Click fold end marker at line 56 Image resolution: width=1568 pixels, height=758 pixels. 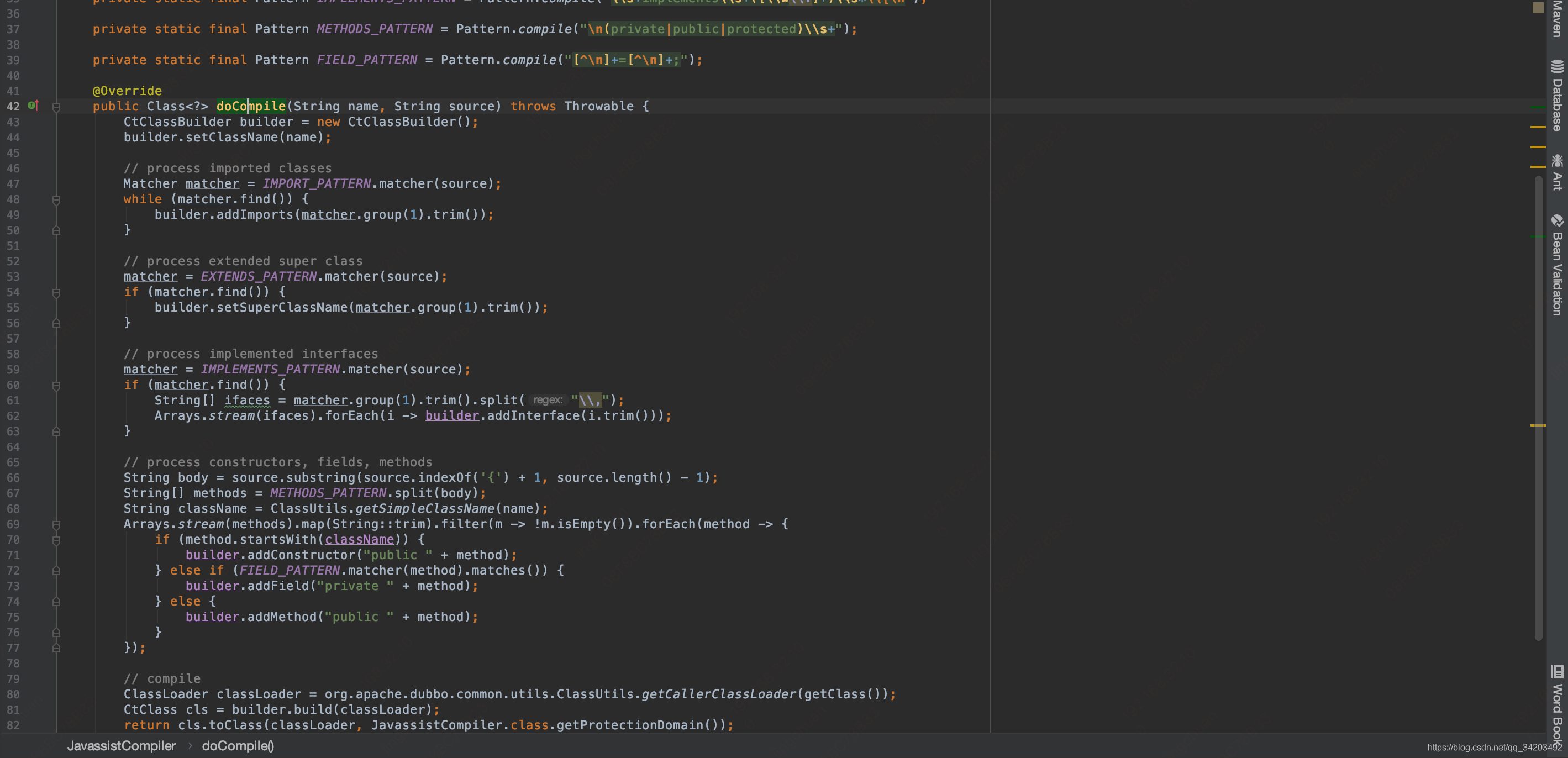point(56,323)
